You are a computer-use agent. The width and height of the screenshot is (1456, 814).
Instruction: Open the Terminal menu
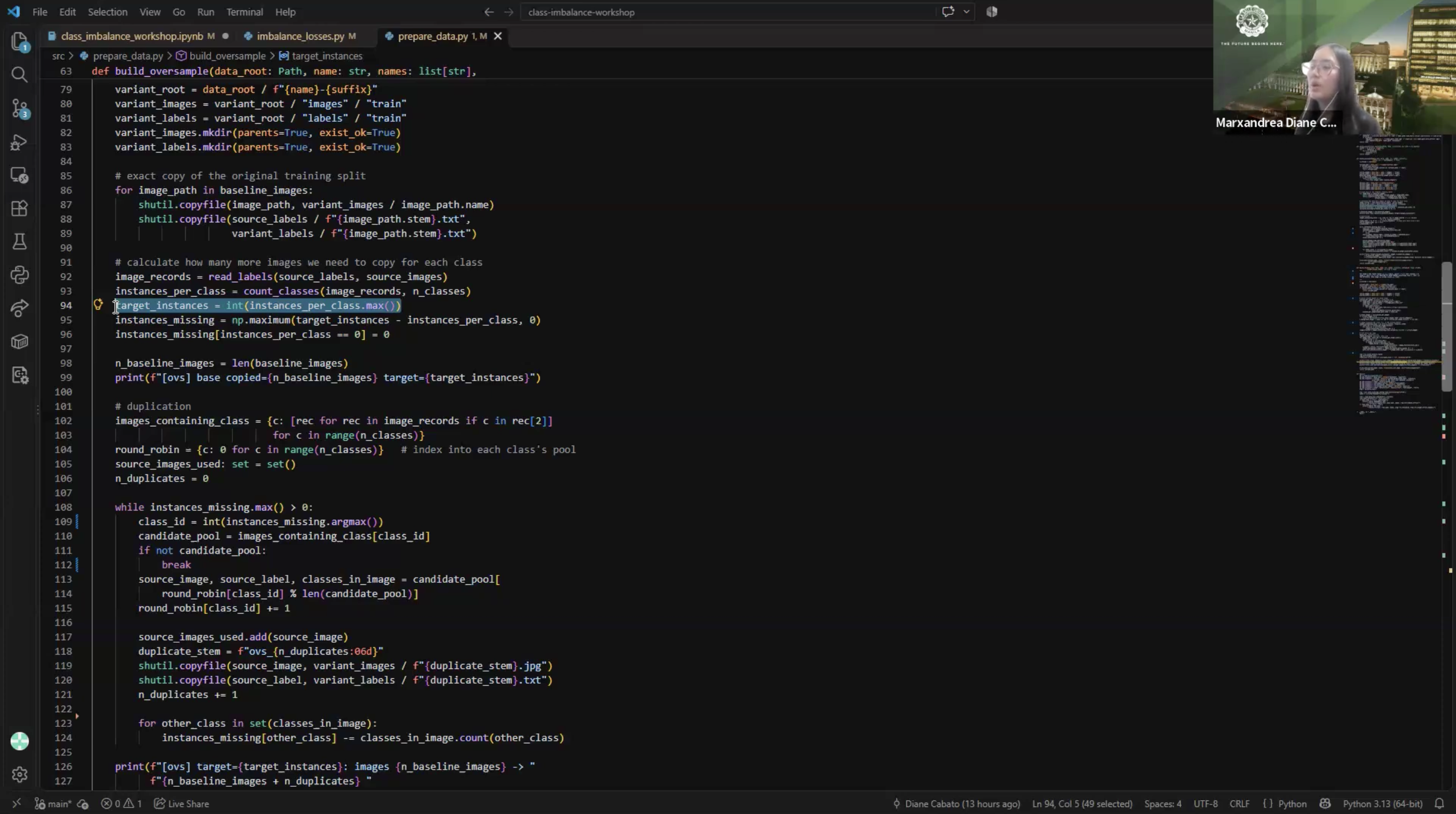click(x=244, y=12)
